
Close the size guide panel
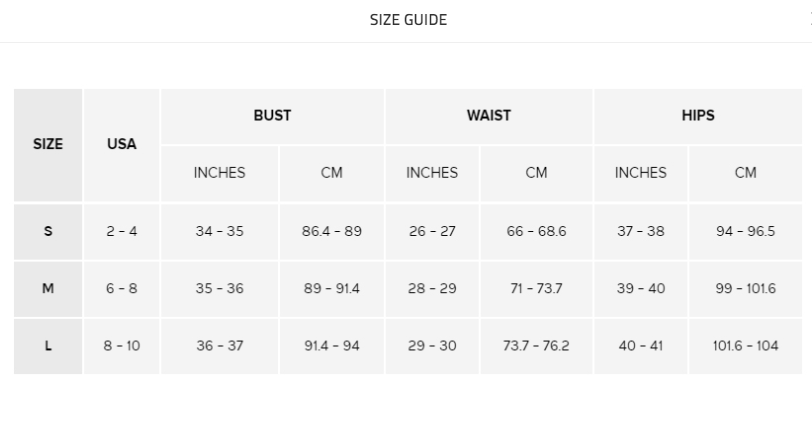(808, 20)
